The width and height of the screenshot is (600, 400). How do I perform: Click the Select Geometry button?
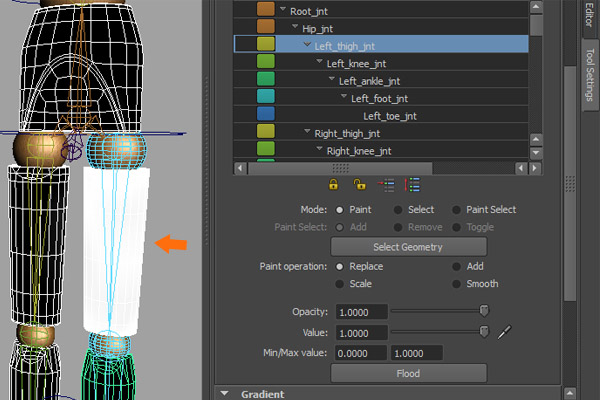point(408,246)
